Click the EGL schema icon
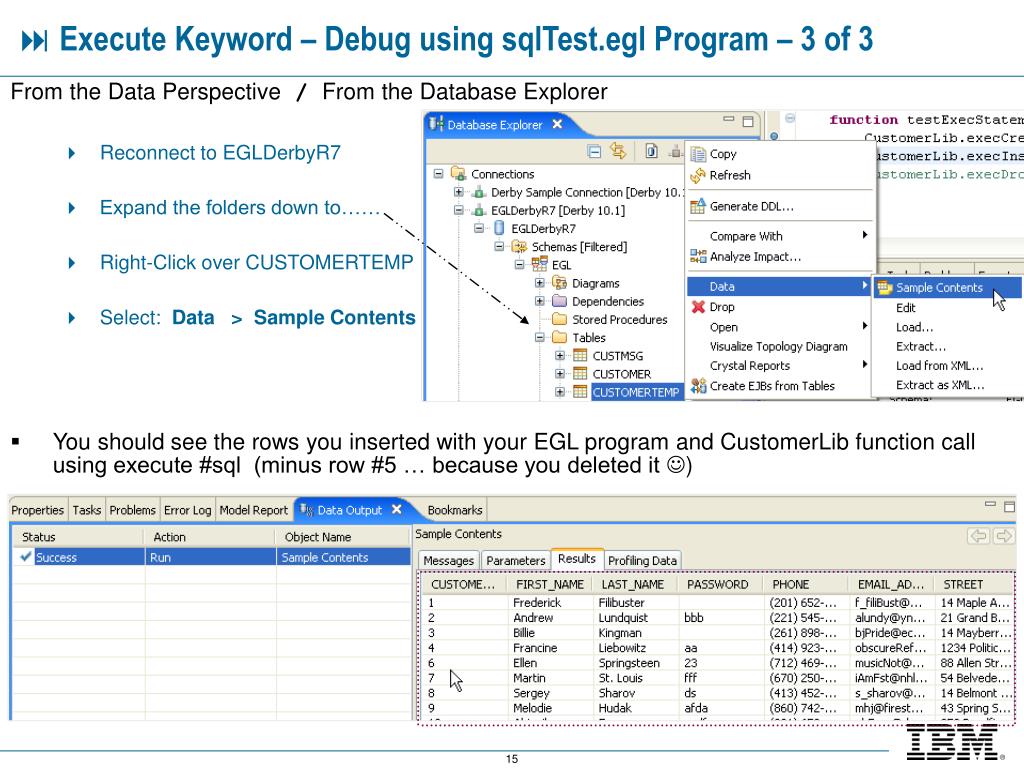The image size is (1024, 768). 539,264
